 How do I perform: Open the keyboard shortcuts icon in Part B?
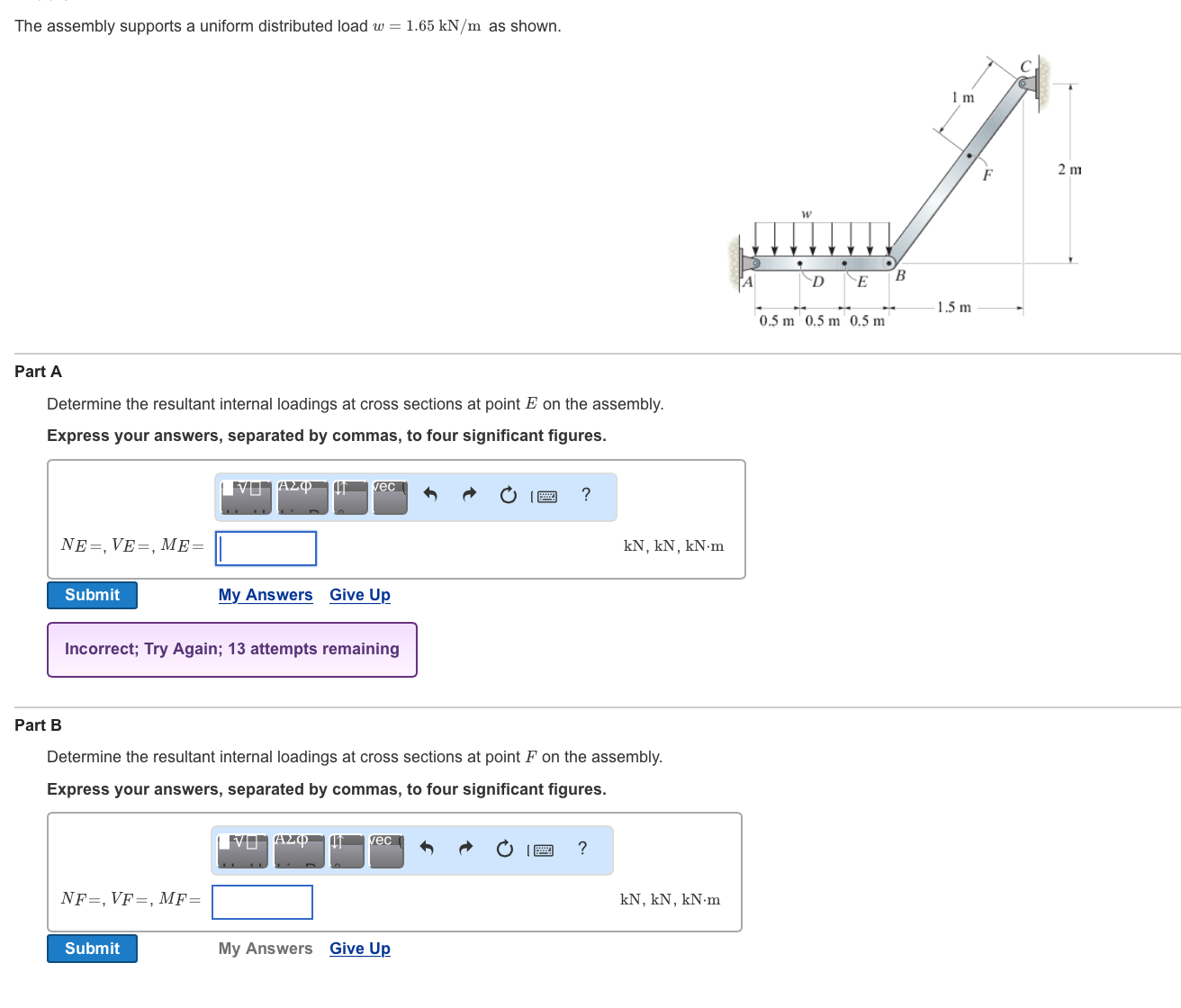coord(543,849)
